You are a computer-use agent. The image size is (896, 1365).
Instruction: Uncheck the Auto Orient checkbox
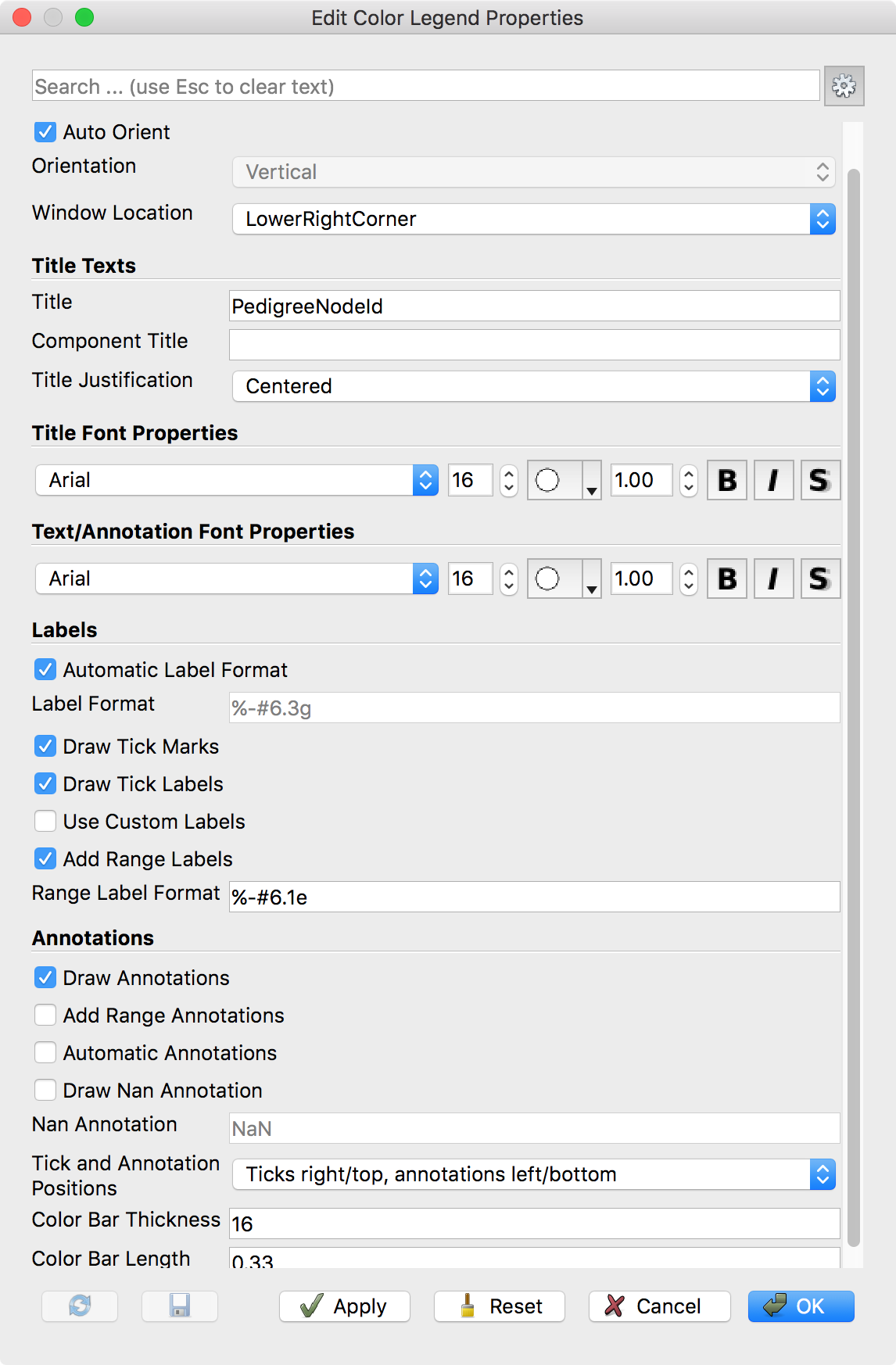(45, 132)
